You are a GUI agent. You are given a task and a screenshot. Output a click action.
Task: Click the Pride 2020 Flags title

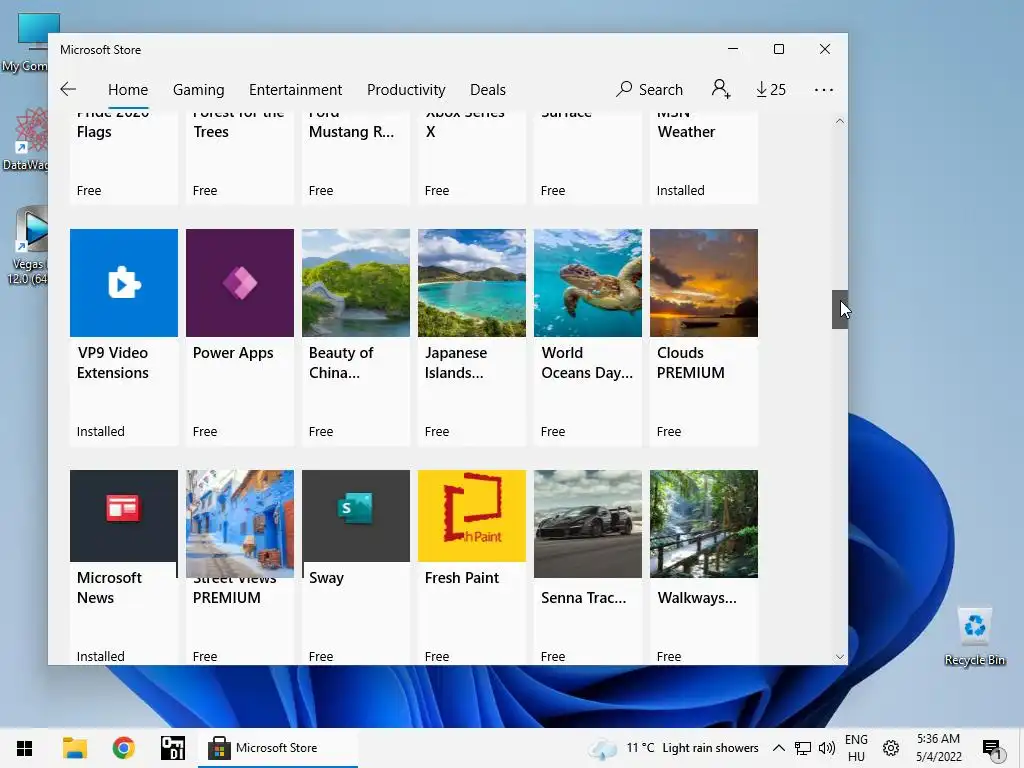point(112,125)
